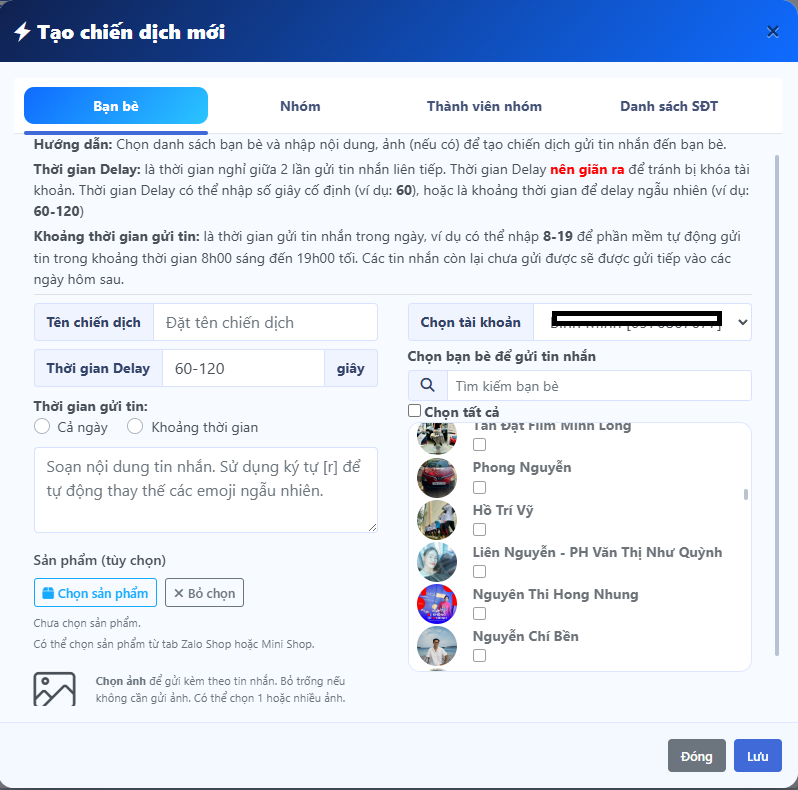Click Hồ Trí Vỹ's avatar picture
Image resolution: width=798 pixels, height=790 pixels.
coord(437,520)
